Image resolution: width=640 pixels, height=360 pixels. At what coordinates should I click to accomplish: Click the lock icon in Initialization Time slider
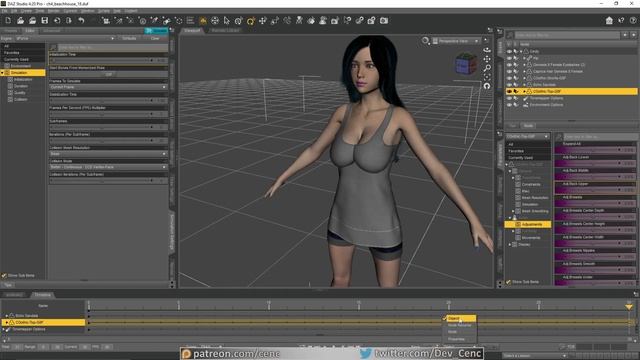[151, 60]
